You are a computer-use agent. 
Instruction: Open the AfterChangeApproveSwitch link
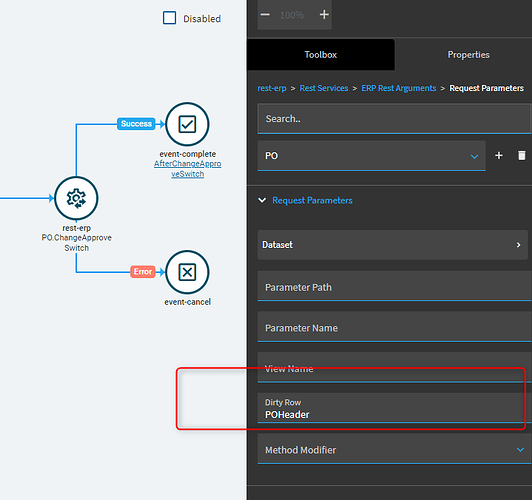[x=188, y=169]
